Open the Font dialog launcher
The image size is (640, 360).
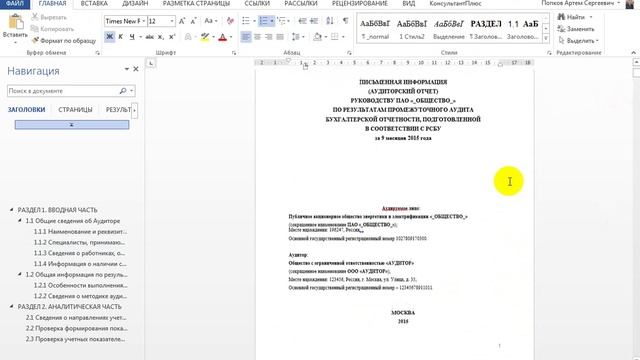[x=234, y=53]
